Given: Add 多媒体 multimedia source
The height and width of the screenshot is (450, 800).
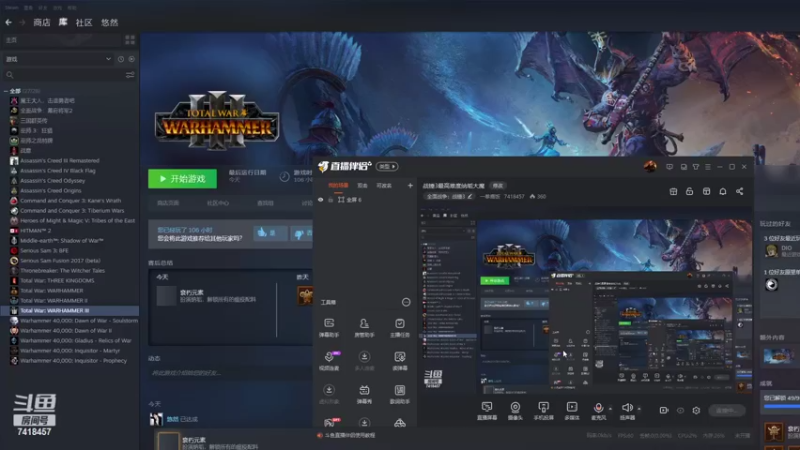Looking at the screenshot, I should [x=572, y=411].
